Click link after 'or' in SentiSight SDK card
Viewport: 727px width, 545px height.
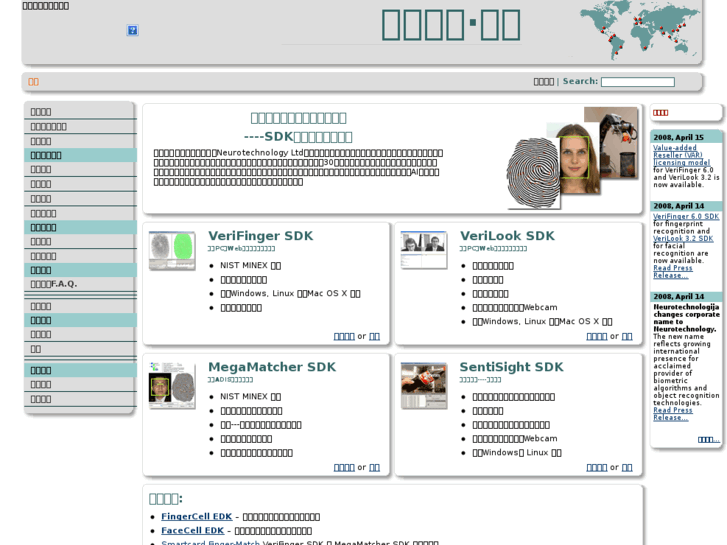point(627,468)
